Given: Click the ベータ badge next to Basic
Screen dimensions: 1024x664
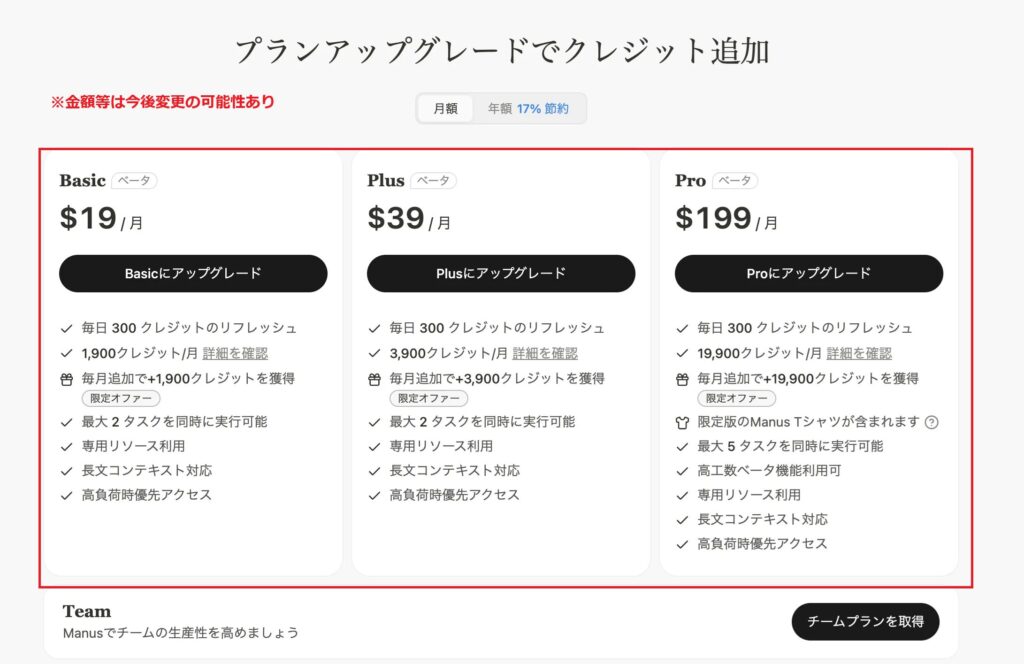Looking at the screenshot, I should [x=133, y=181].
